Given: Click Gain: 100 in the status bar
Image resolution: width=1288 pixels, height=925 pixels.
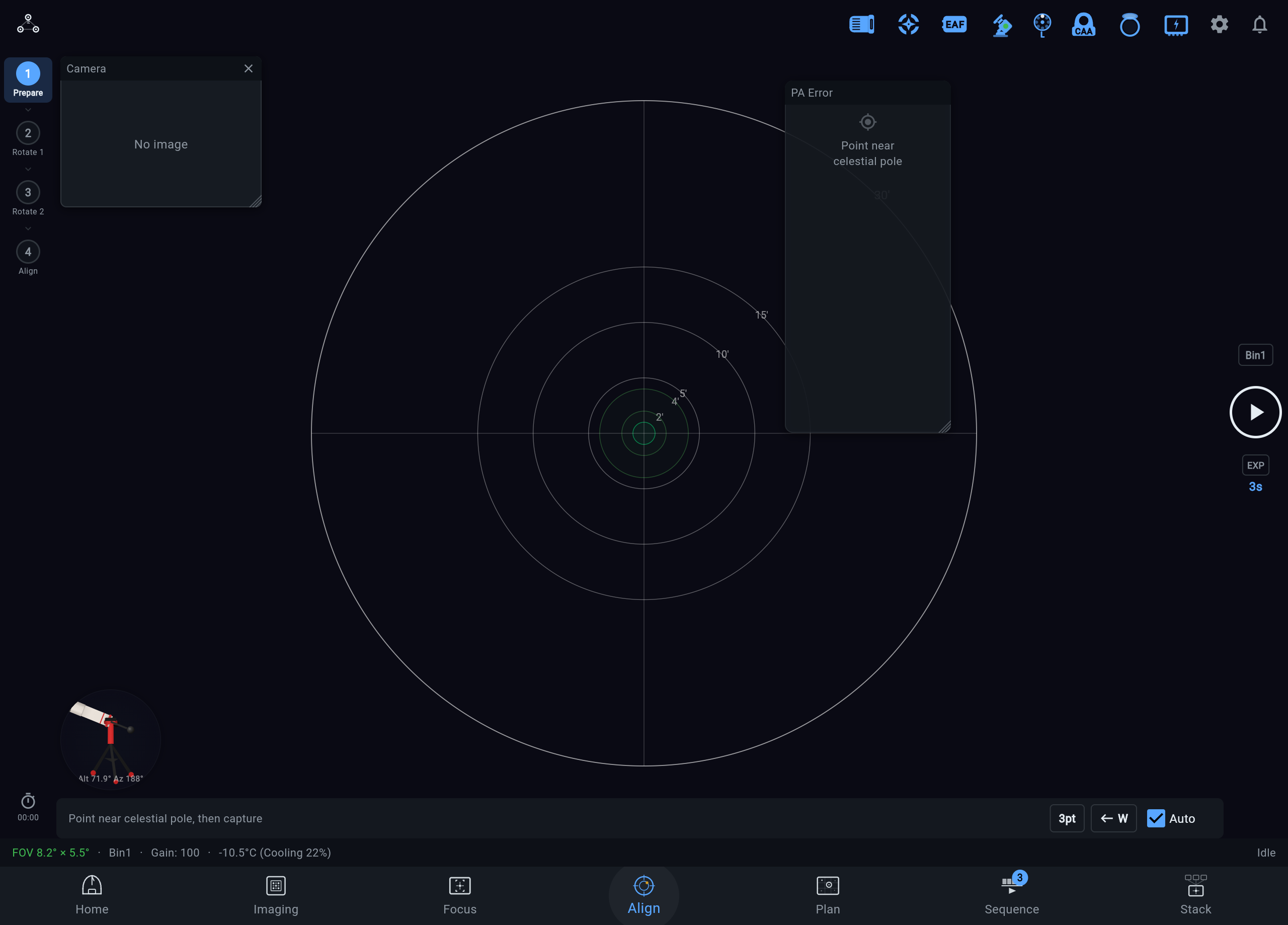Looking at the screenshot, I should pos(175,852).
